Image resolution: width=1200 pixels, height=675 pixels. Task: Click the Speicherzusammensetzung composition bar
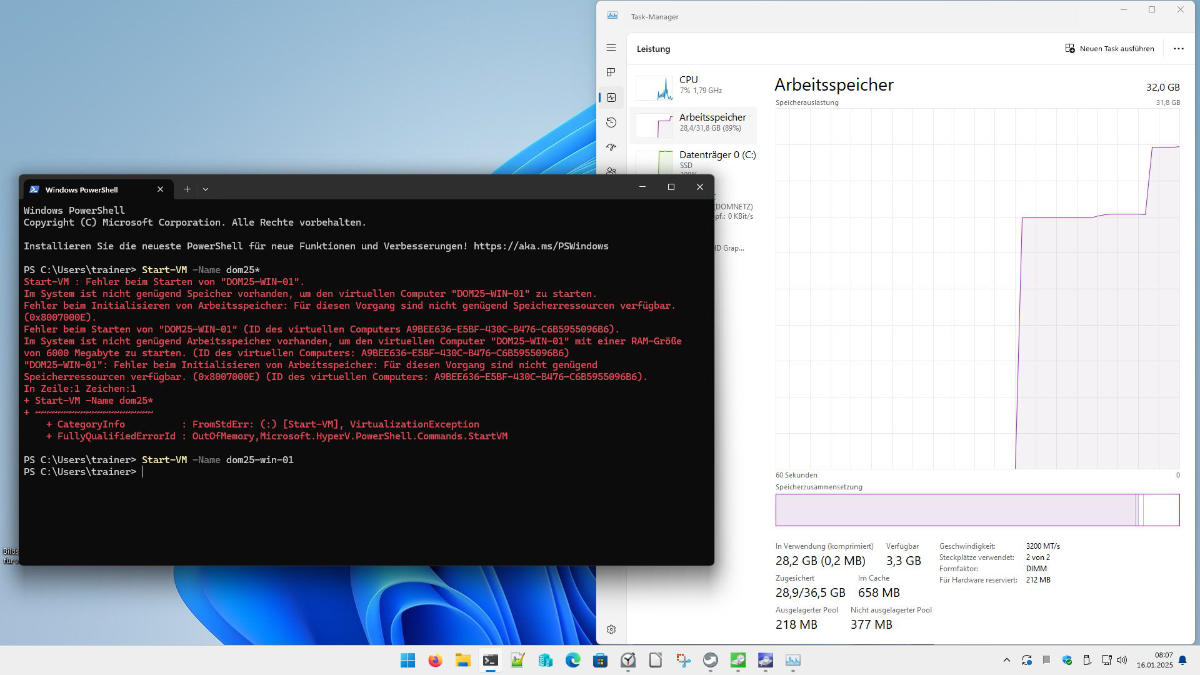coord(977,509)
